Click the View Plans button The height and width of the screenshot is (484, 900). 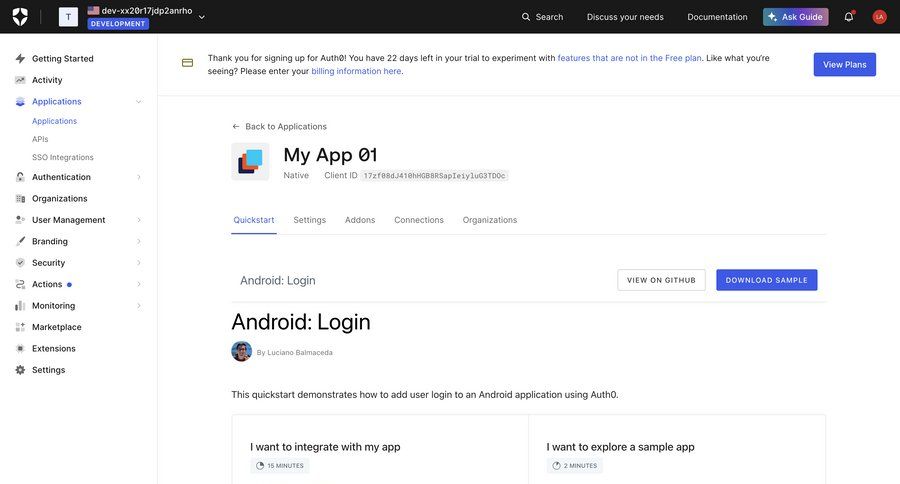tap(844, 64)
